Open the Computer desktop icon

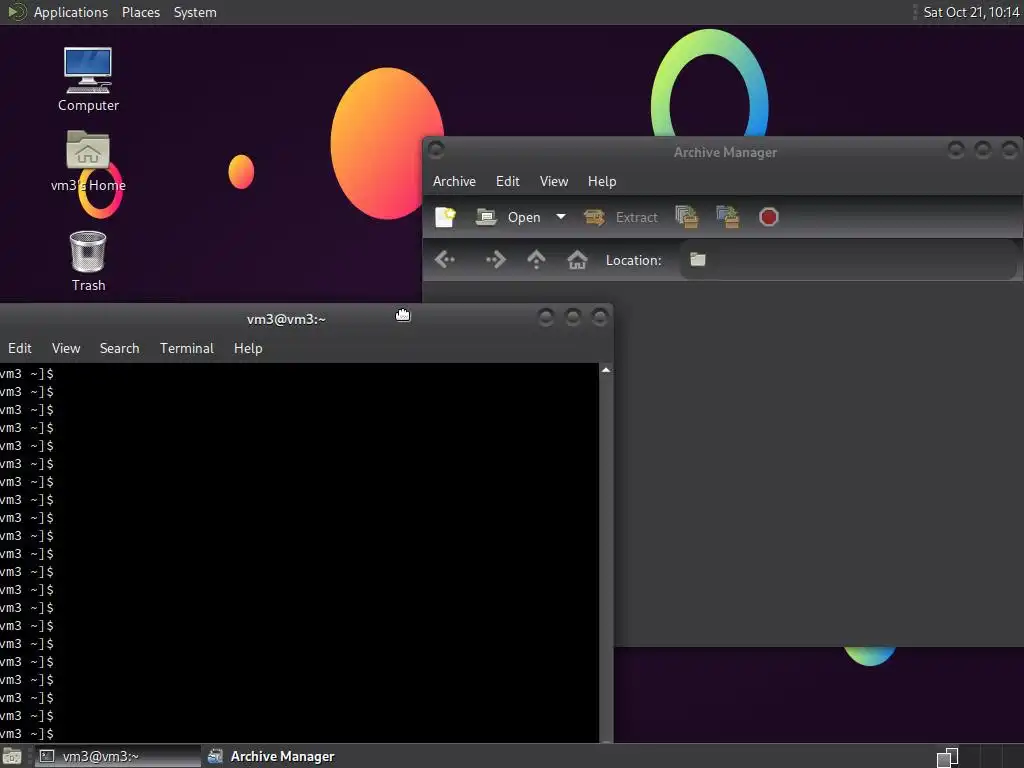coord(88,79)
